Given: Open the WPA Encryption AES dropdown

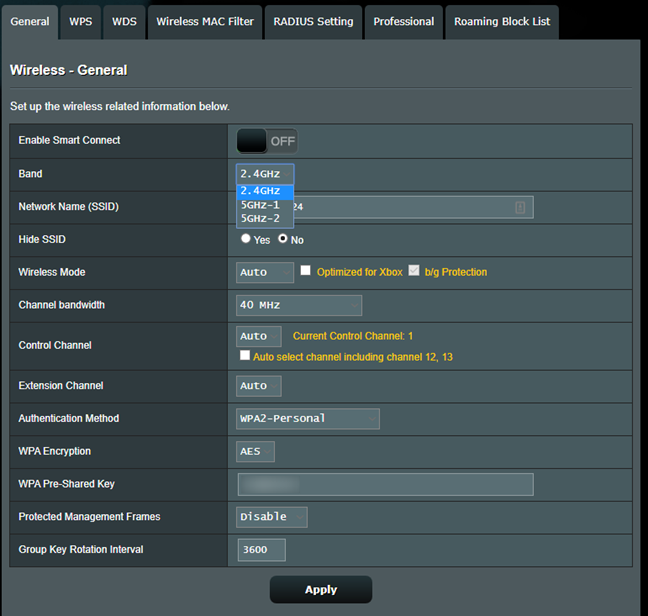Looking at the screenshot, I should pos(255,452).
